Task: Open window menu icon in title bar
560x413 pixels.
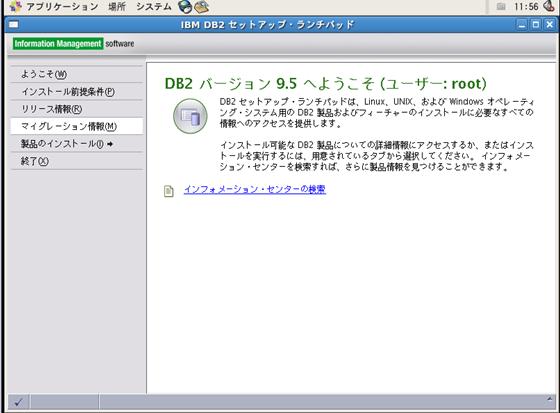Action: pyautogui.click(x=14, y=25)
